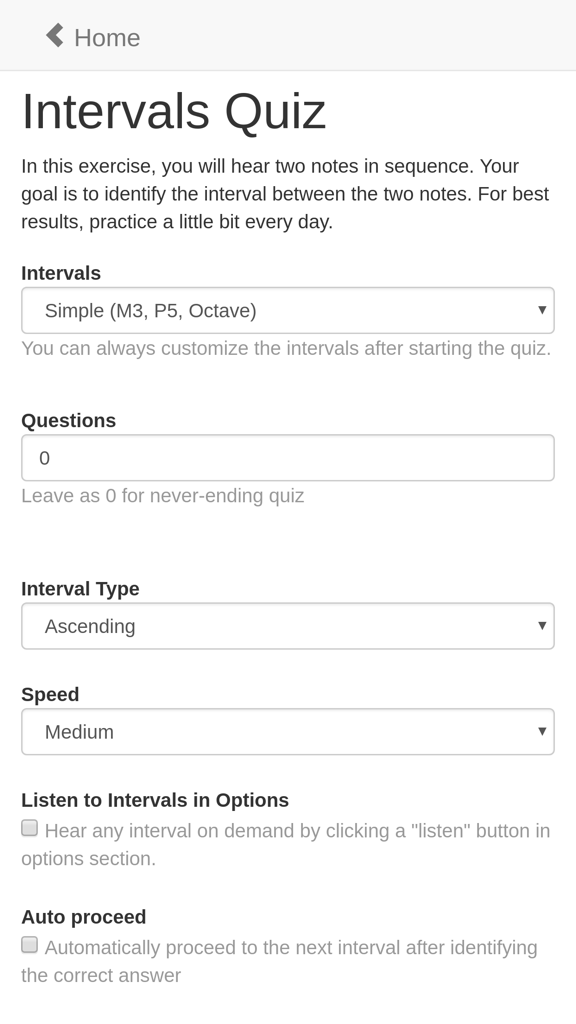576x1024 pixels.
Task: Toggle Auto proceed to the next interval
Action: 29,944
